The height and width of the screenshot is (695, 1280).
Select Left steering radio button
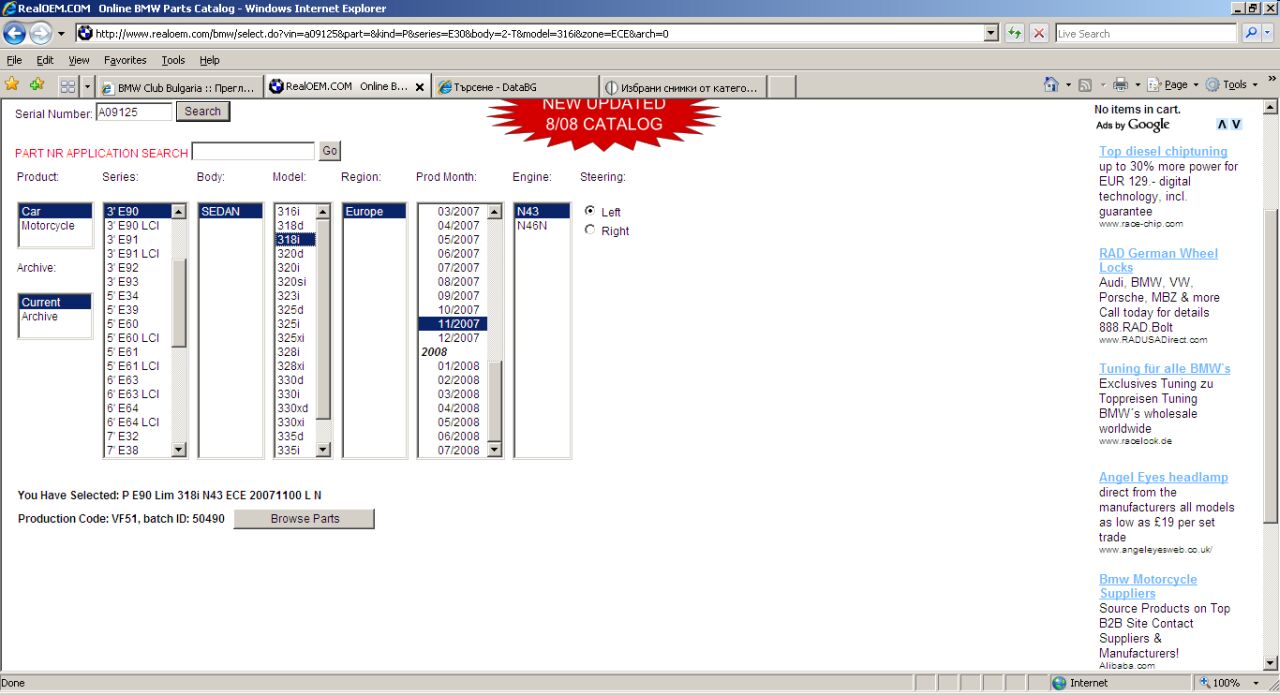590,211
